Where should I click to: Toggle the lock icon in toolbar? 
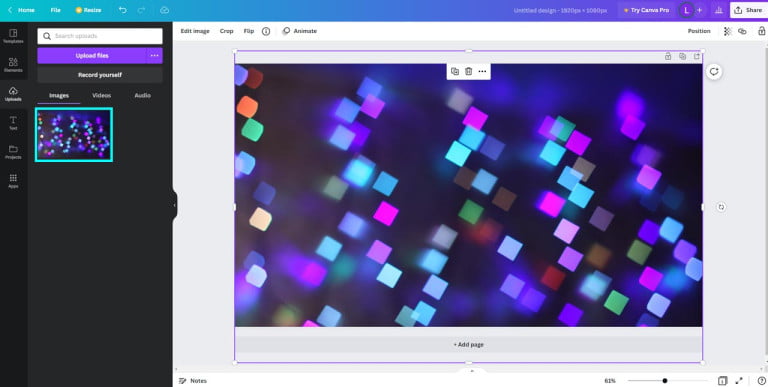[761, 31]
